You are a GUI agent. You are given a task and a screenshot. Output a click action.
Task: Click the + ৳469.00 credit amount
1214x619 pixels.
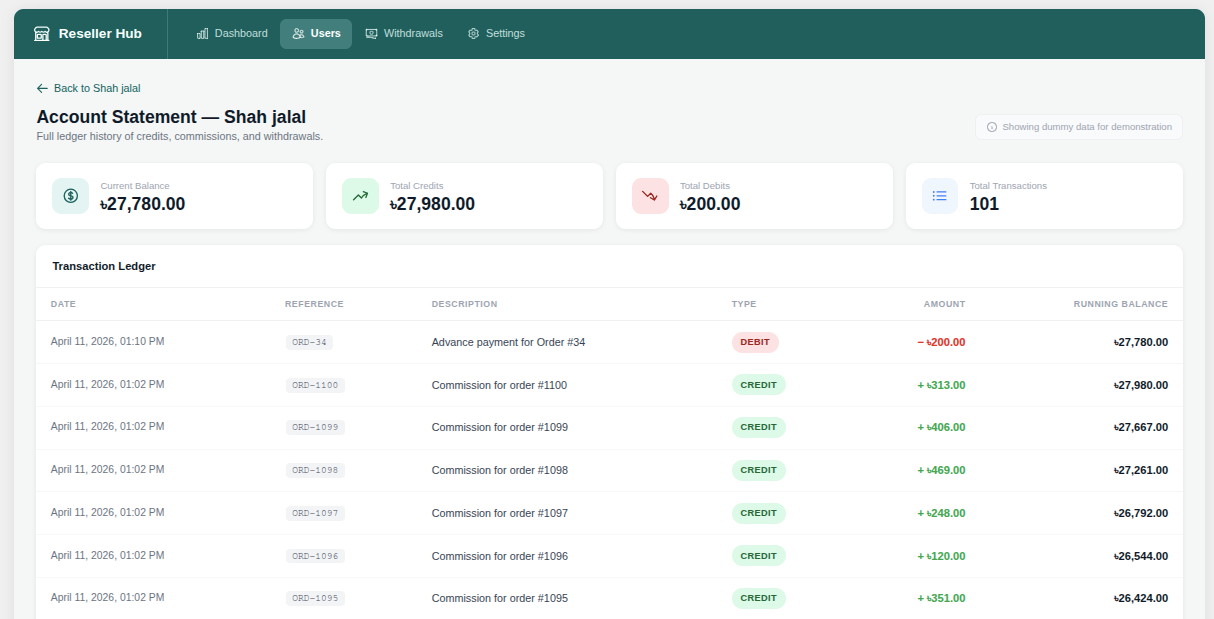941,470
